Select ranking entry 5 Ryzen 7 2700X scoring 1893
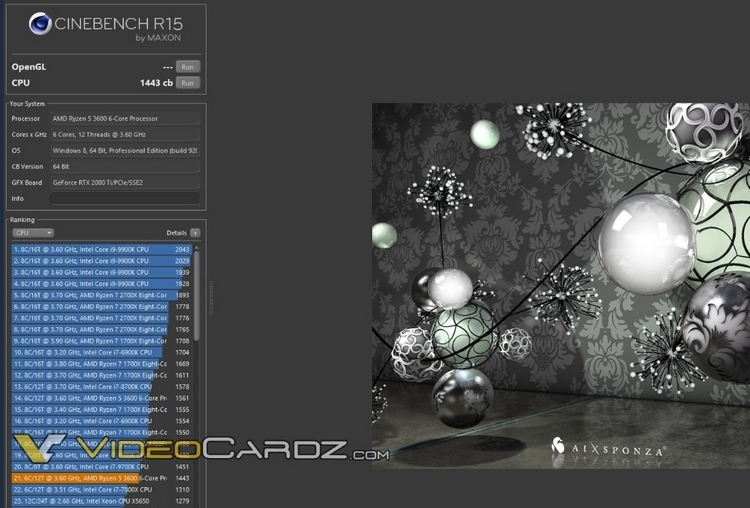750x508 pixels. click(x=101, y=295)
